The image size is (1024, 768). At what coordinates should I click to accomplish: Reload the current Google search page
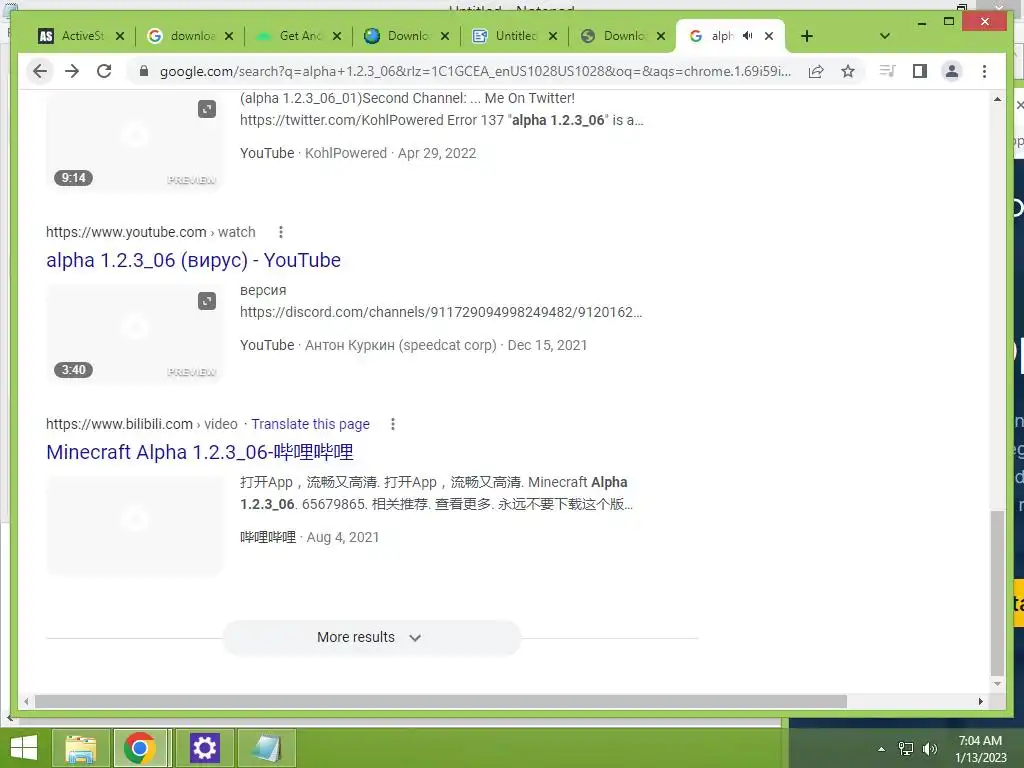pyautogui.click(x=104, y=71)
